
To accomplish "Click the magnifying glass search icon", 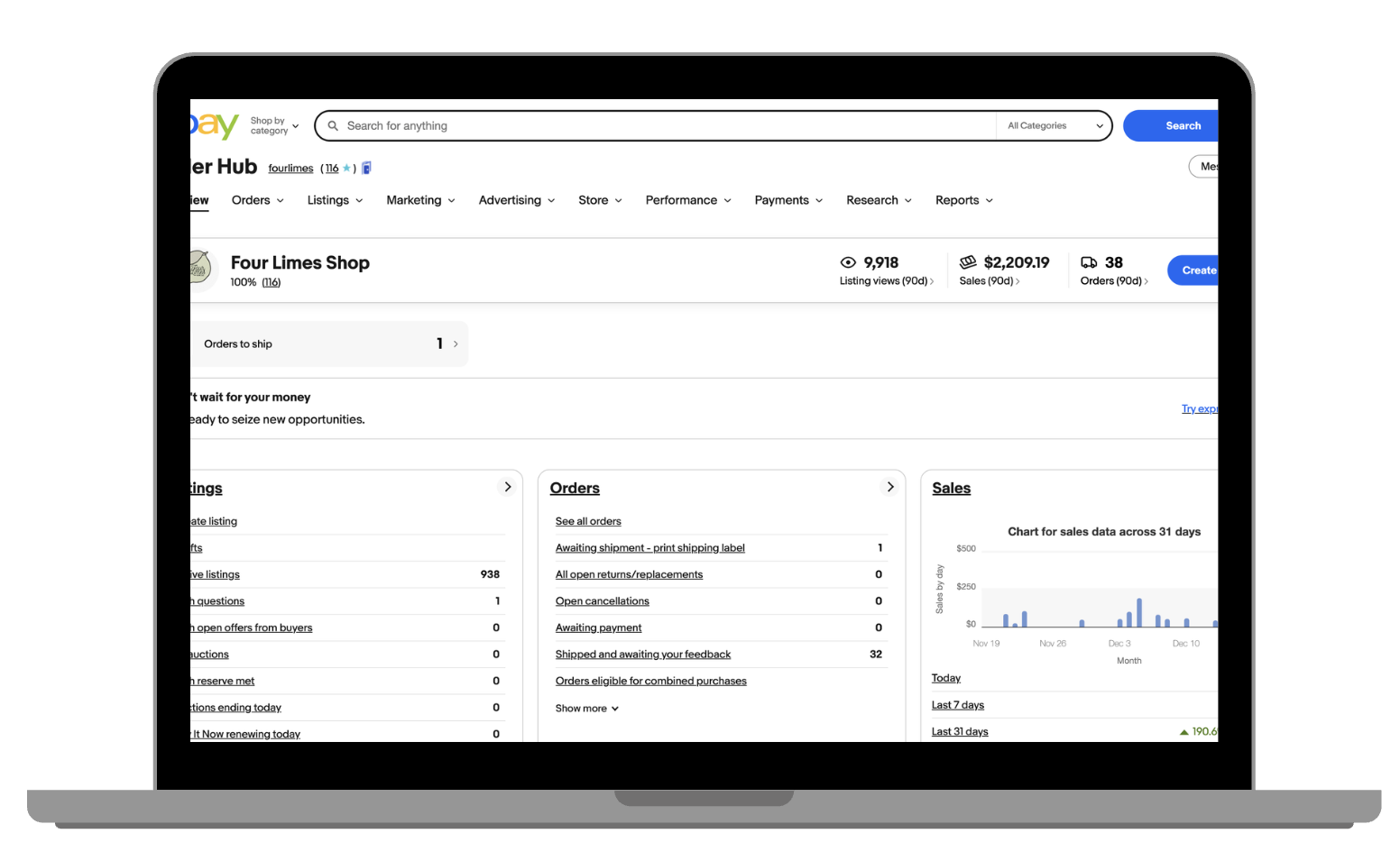I will [x=333, y=125].
